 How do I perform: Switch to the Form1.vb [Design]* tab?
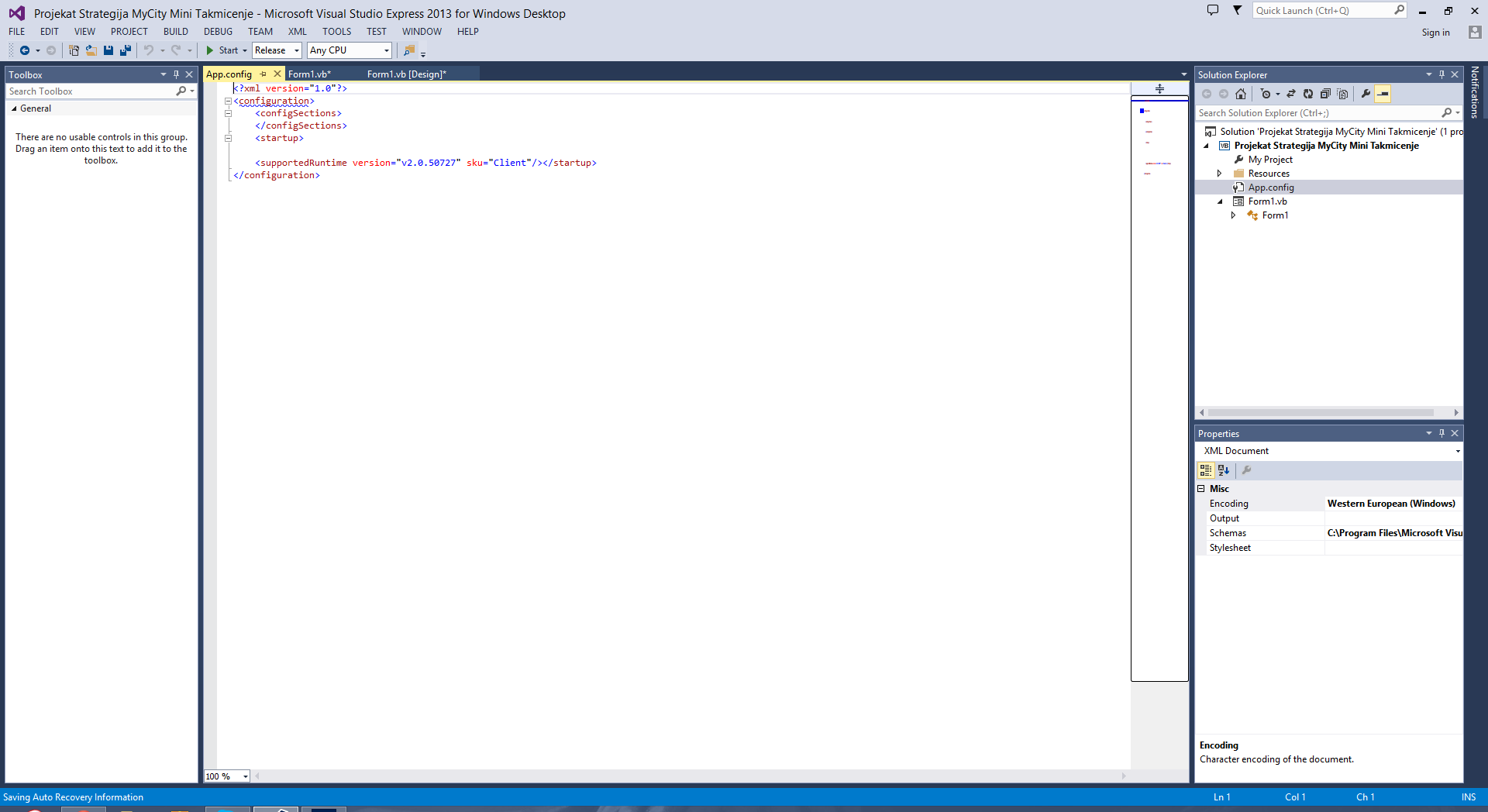pos(407,74)
